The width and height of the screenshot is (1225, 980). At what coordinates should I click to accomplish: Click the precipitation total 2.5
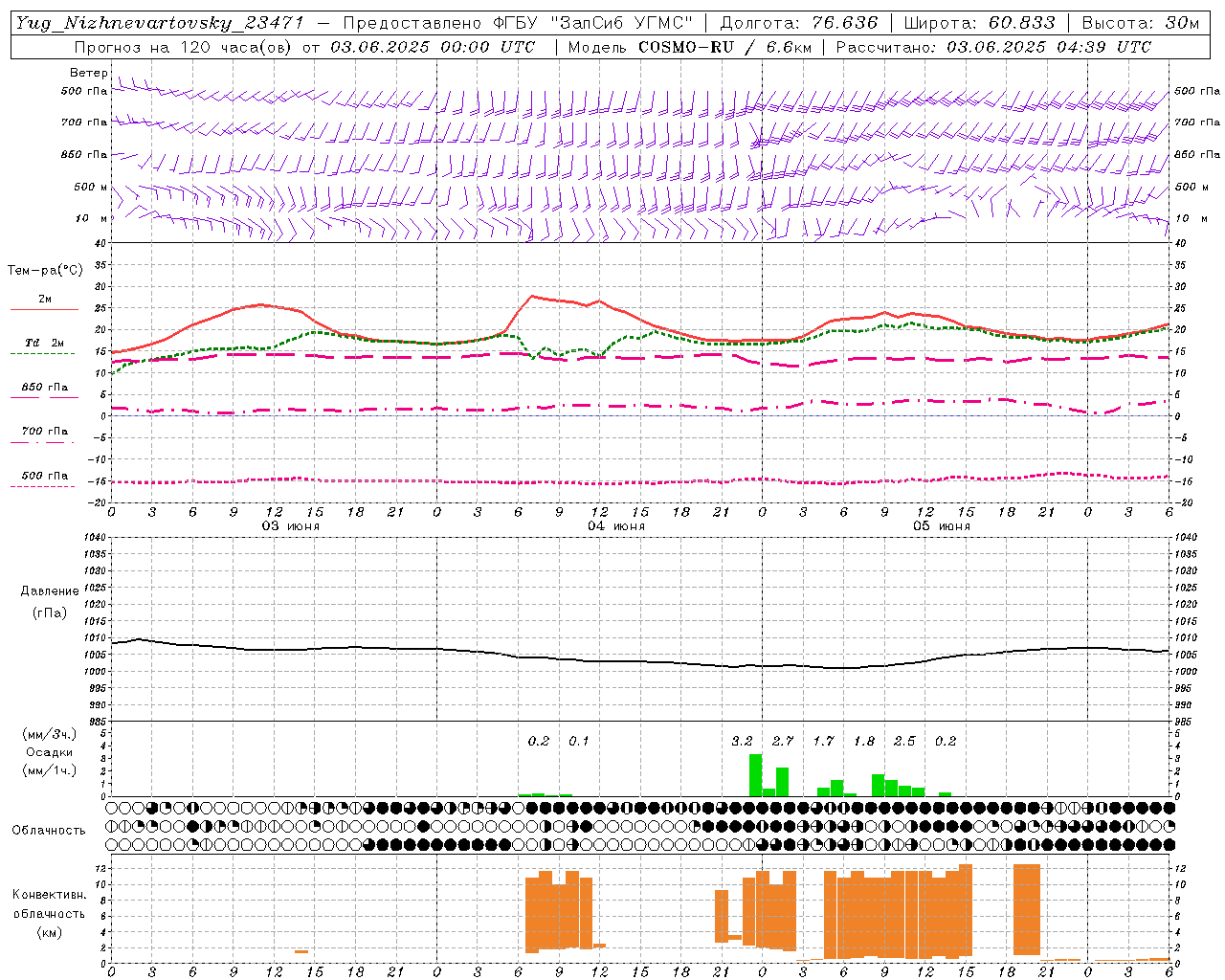pyautogui.click(x=904, y=741)
